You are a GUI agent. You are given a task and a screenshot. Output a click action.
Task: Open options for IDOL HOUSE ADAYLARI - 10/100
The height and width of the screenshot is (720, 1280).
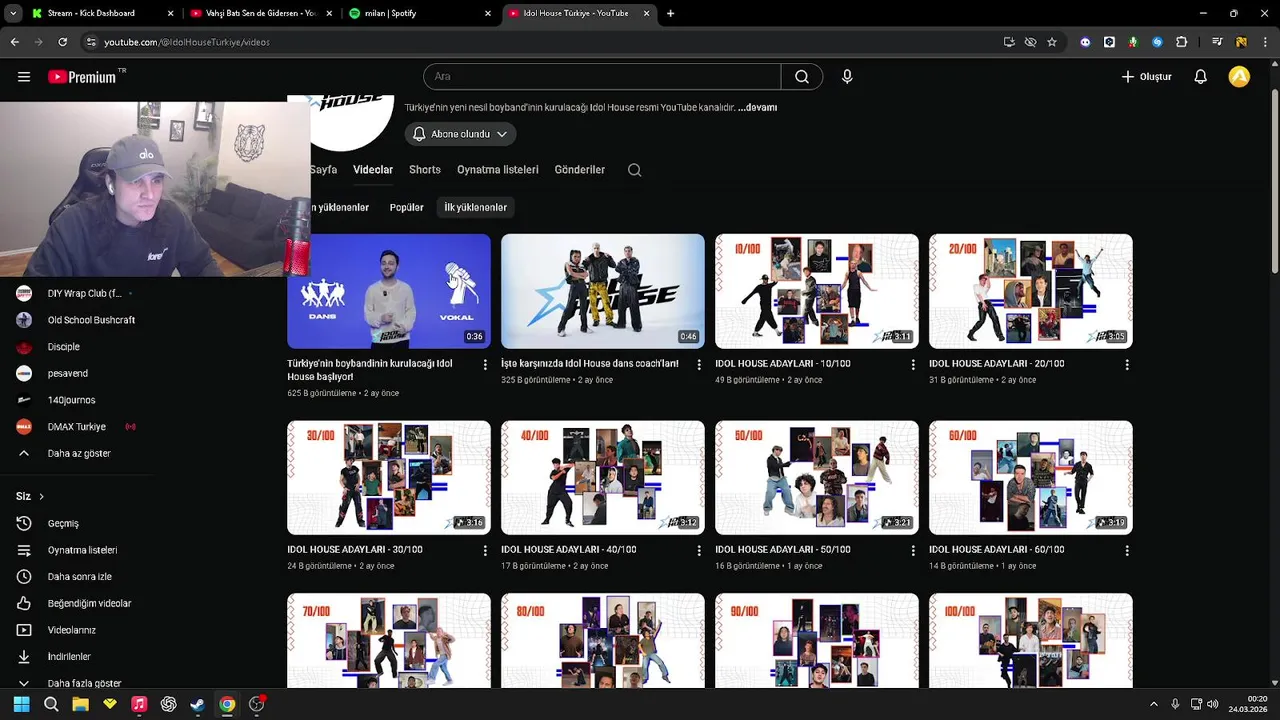tap(913, 365)
